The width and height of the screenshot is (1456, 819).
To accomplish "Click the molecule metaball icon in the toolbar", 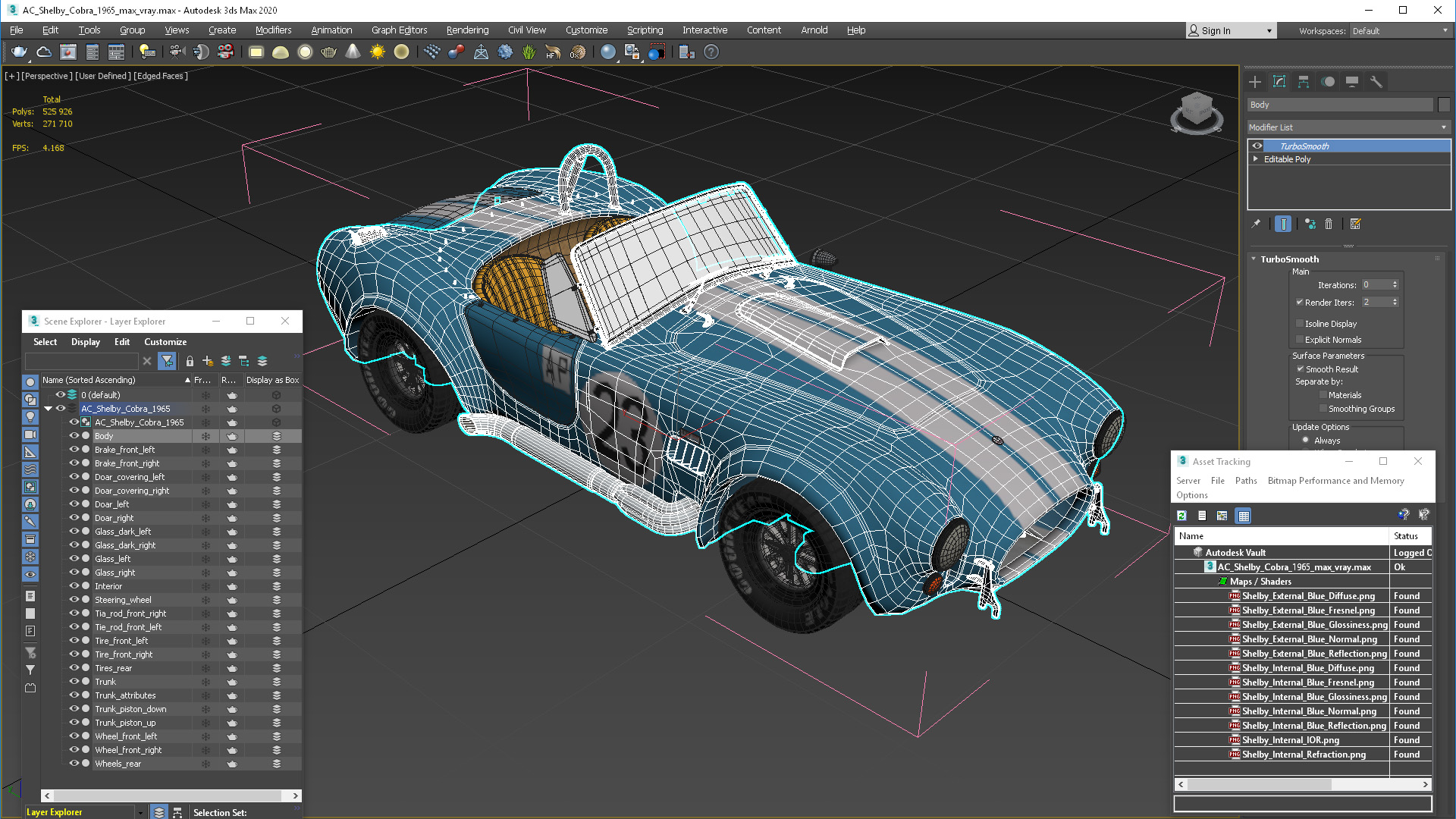I will pos(456,52).
